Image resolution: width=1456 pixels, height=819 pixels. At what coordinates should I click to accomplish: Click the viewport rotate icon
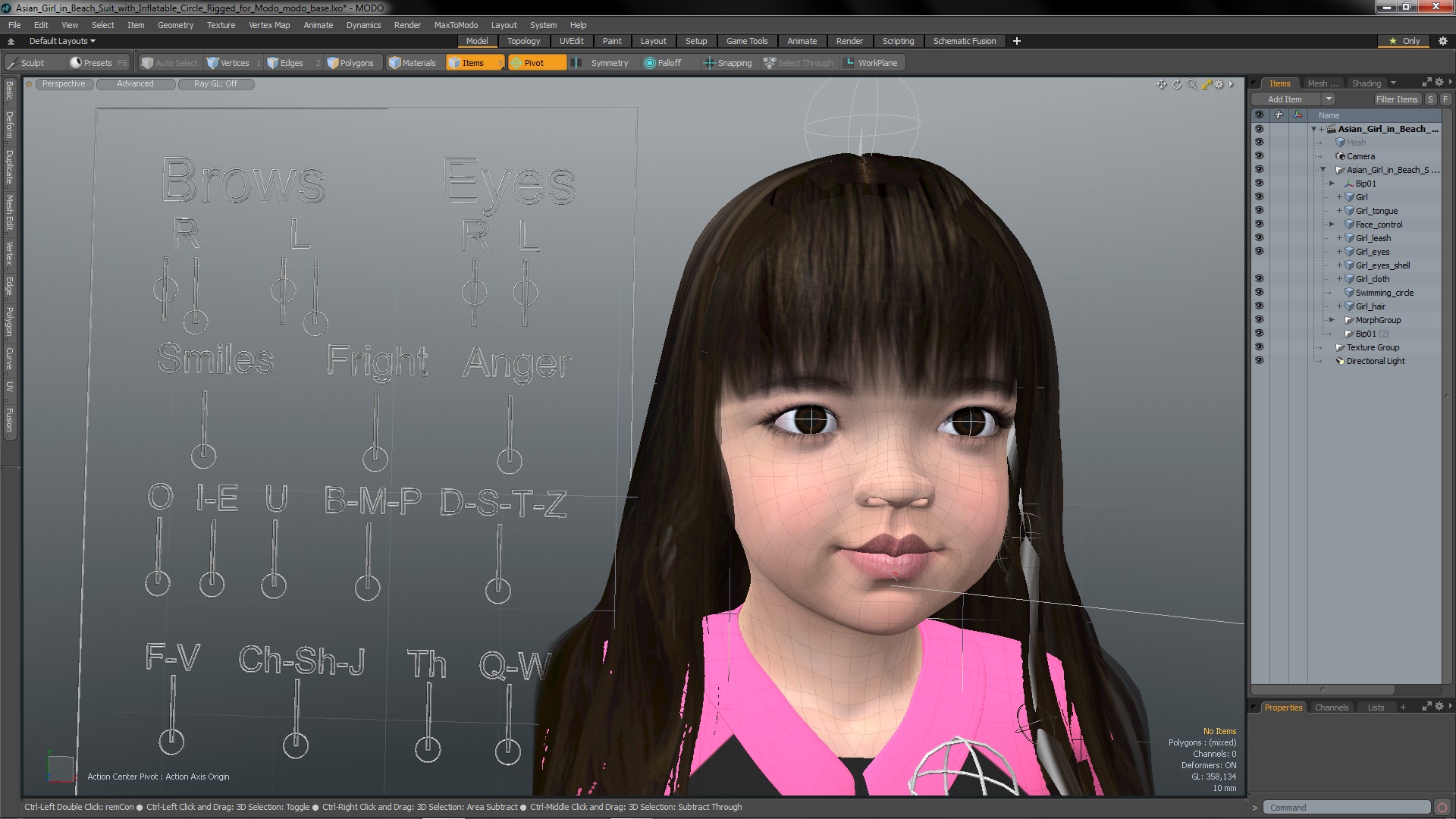coord(1177,84)
